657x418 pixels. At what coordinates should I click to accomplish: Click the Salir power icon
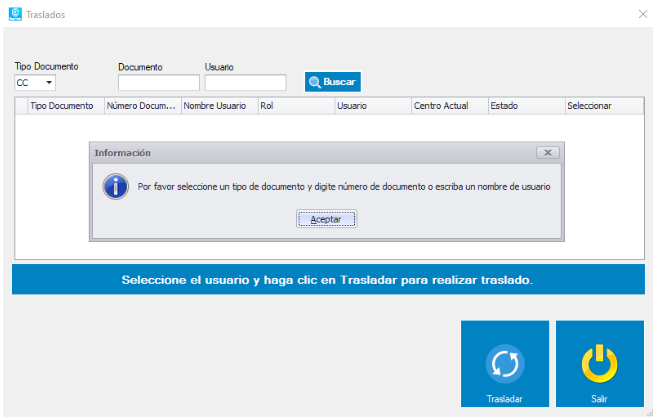[x=599, y=365]
